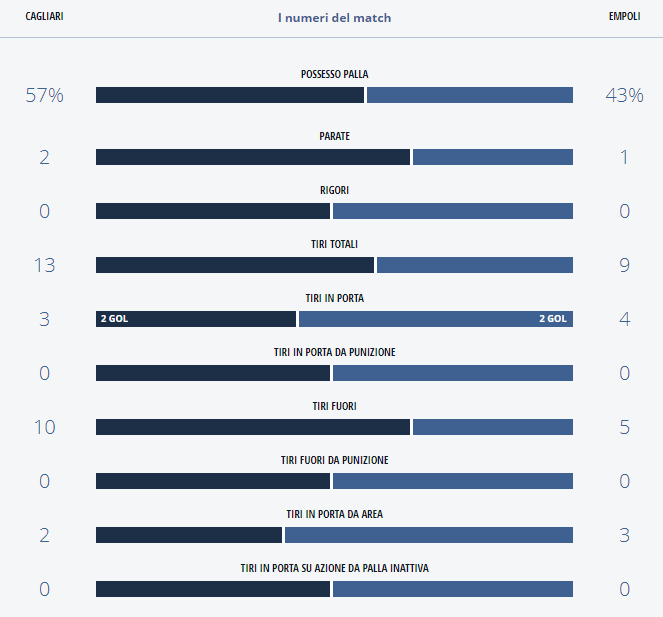
Task: Click the PARATE stat label
Action: 334,136
